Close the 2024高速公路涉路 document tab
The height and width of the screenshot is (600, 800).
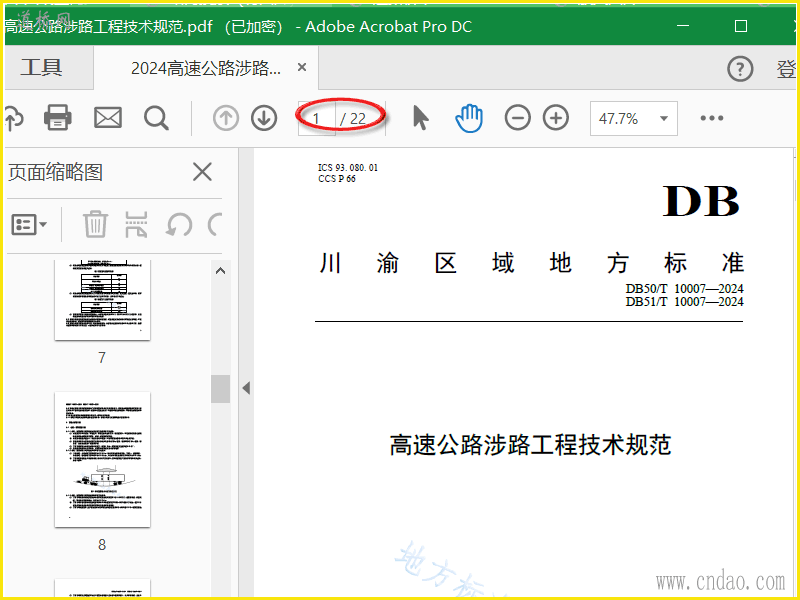[x=302, y=67]
